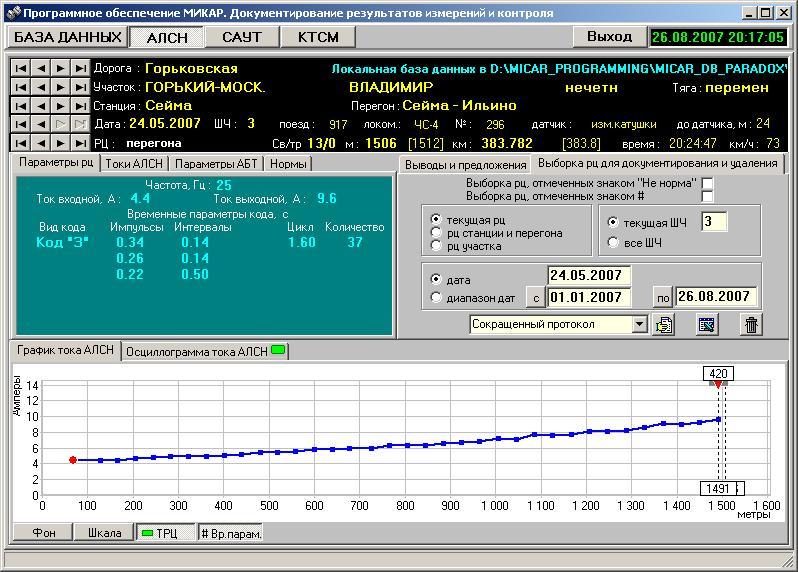Screen dimensions: 798x572
Task: Click the protocol document generation icon
Action: (664, 324)
